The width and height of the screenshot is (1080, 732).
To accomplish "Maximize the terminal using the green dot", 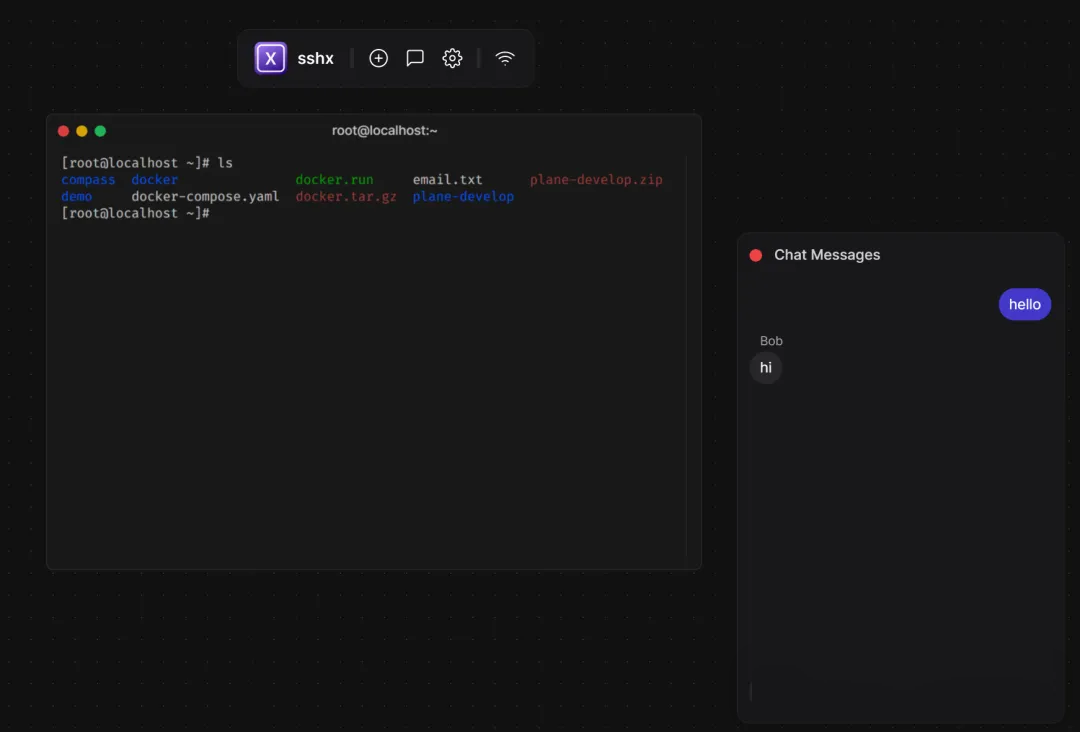I will [100, 131].
